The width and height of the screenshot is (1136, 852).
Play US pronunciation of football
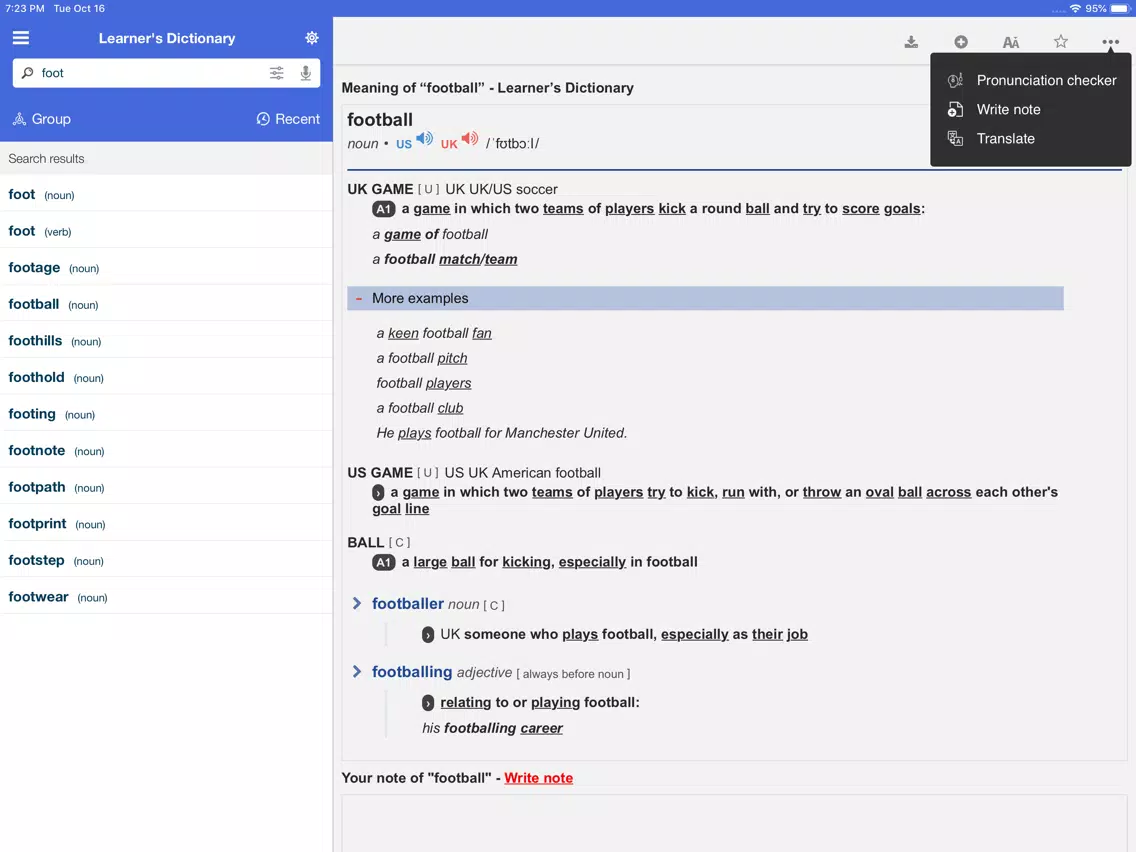(x=425, y=138)
